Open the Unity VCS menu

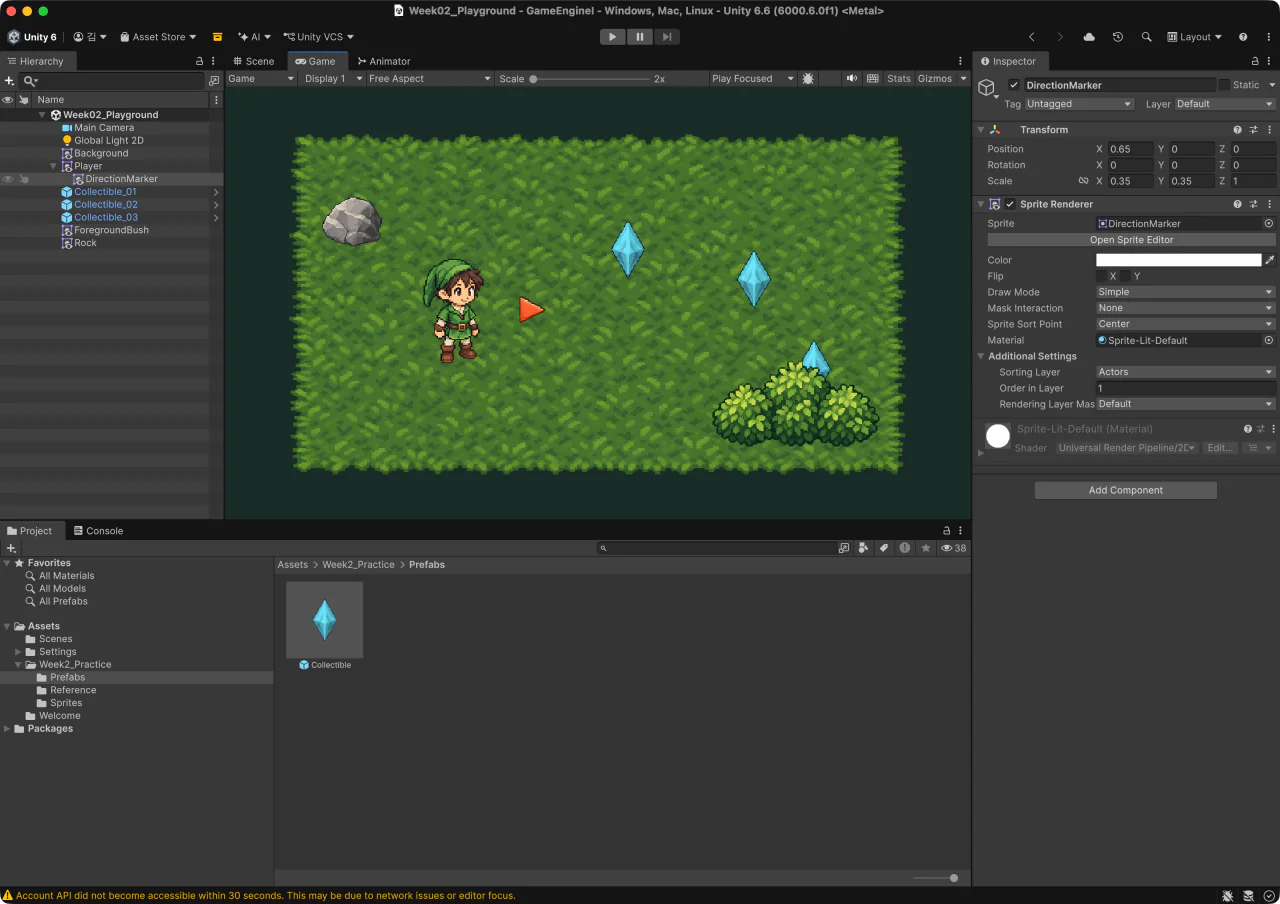[x=318, y=37]
